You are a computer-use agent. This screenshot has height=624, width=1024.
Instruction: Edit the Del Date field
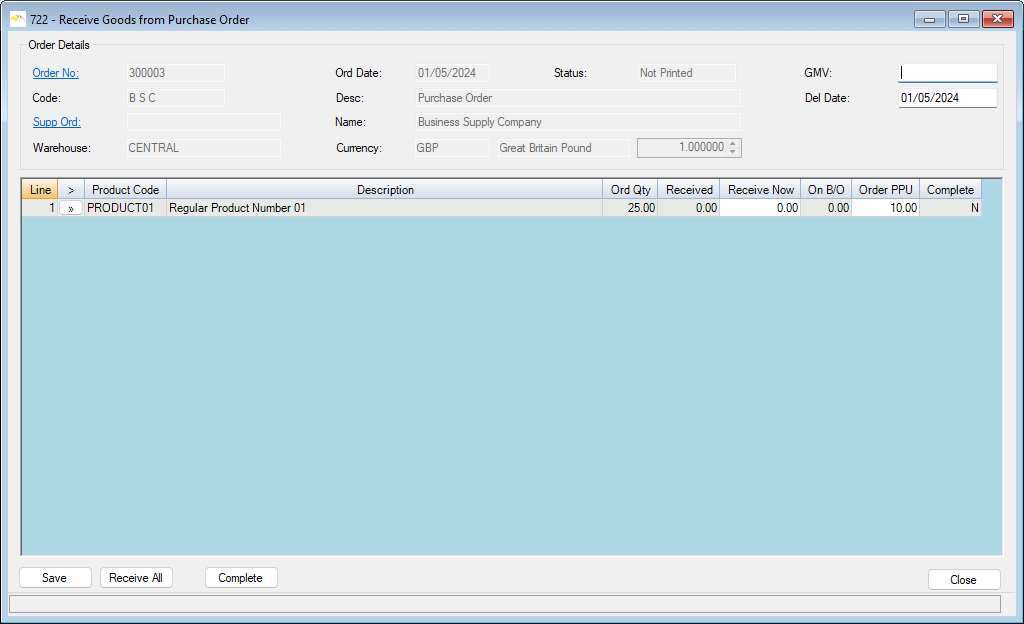947,98
